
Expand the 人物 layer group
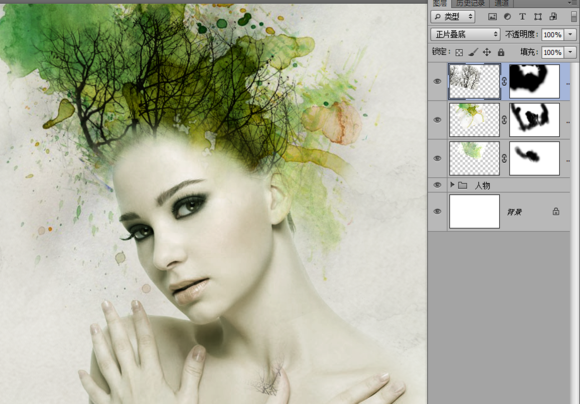coord(452,184)
